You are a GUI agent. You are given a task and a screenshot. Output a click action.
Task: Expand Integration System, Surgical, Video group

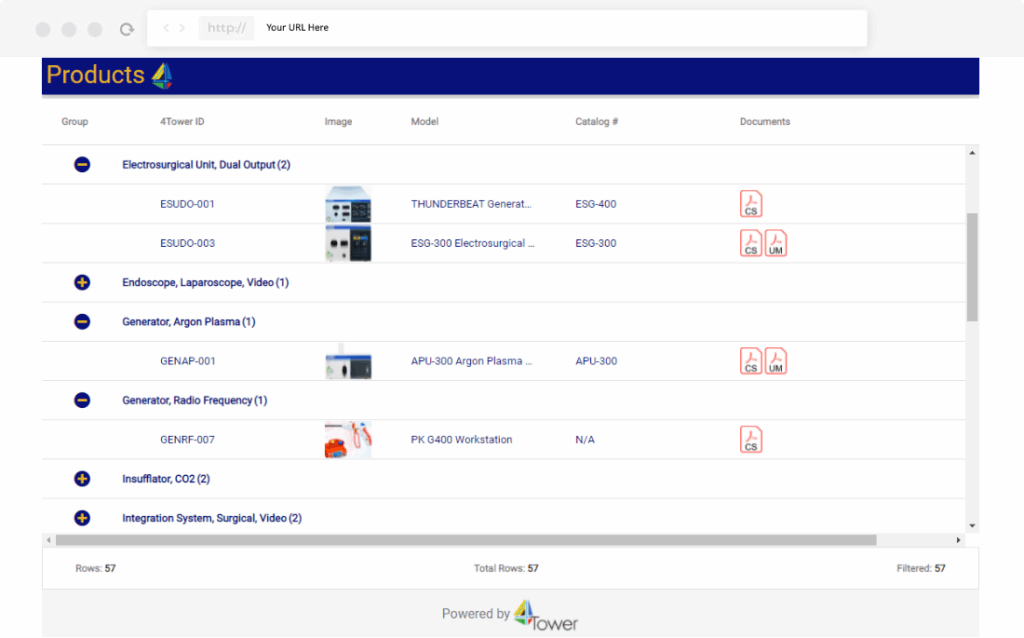82,518
